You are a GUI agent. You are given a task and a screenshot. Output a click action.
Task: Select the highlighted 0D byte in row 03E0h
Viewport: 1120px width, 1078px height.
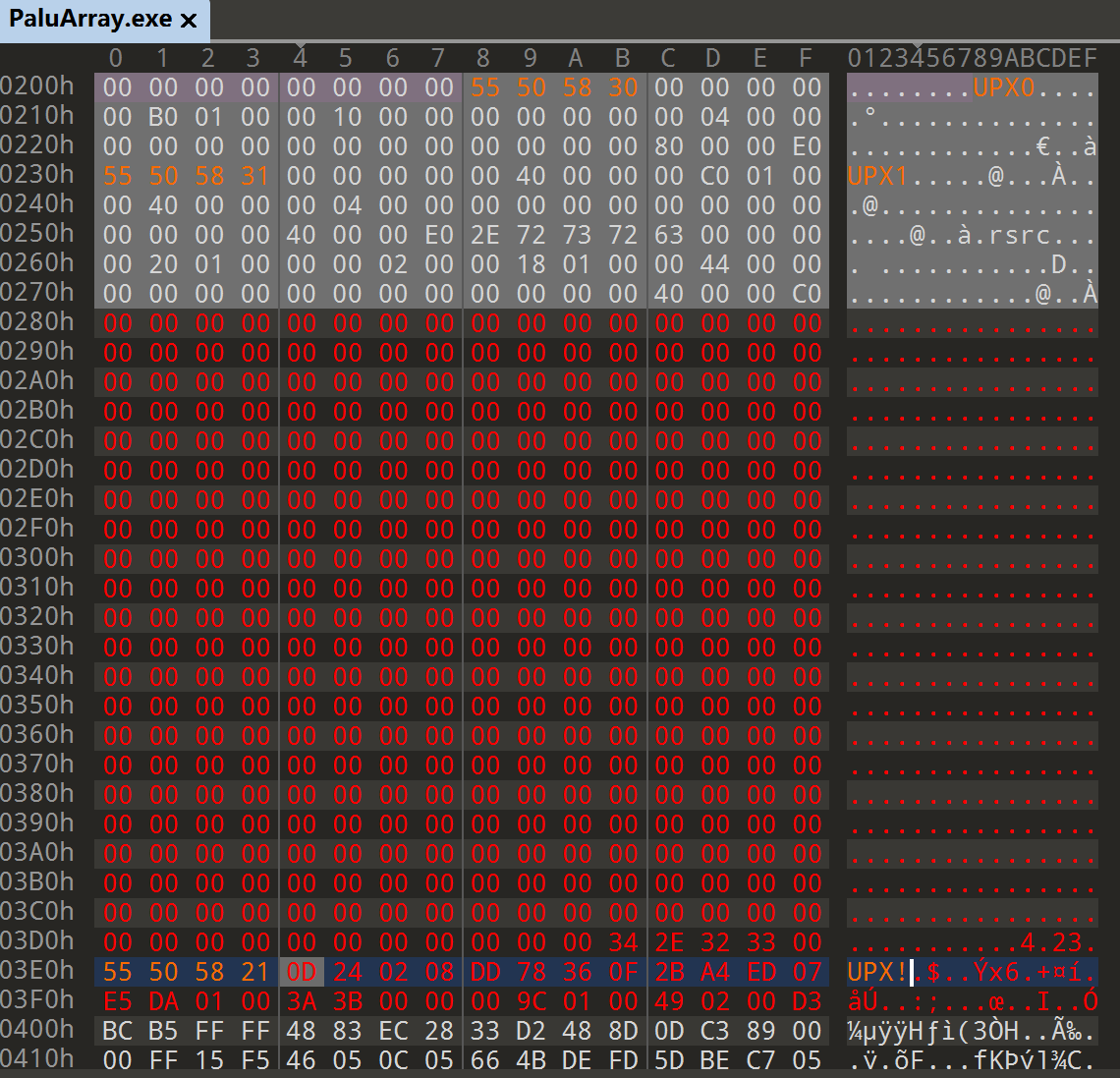pyautogui.click(x=302, y=972)
